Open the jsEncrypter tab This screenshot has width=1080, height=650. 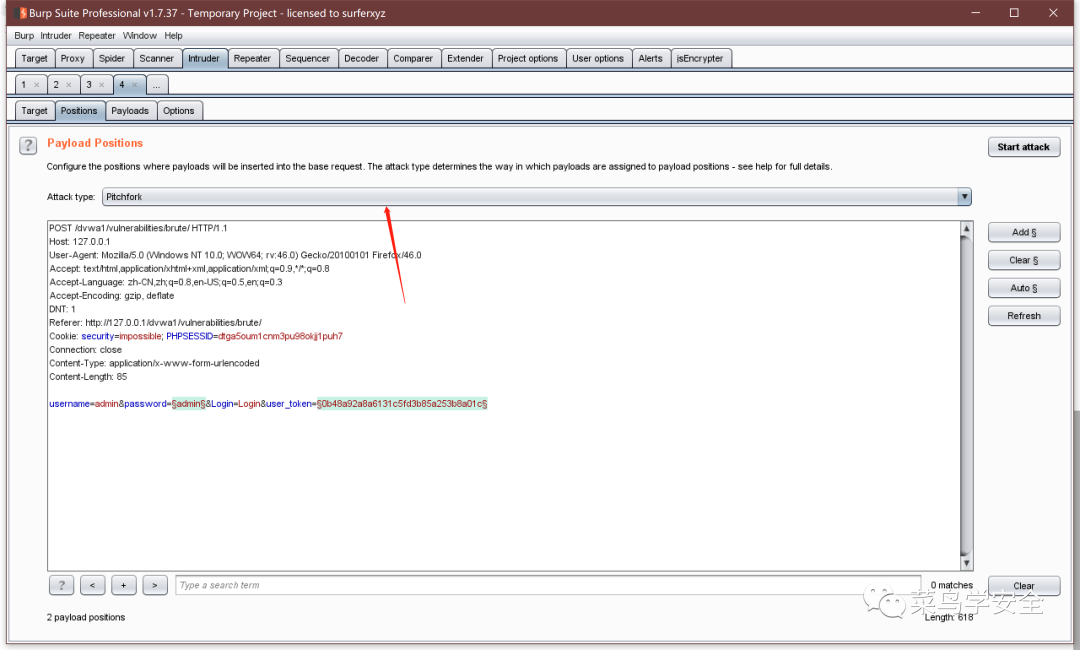click(700, 59)
